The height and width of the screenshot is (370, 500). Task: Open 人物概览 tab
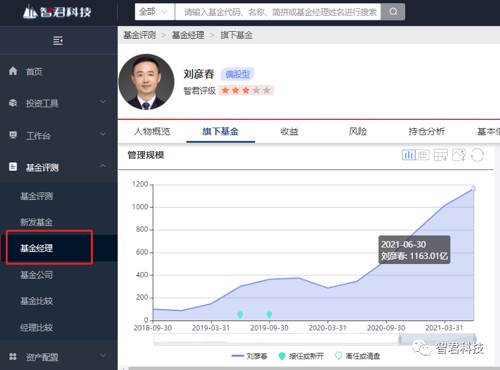point(152,131)
